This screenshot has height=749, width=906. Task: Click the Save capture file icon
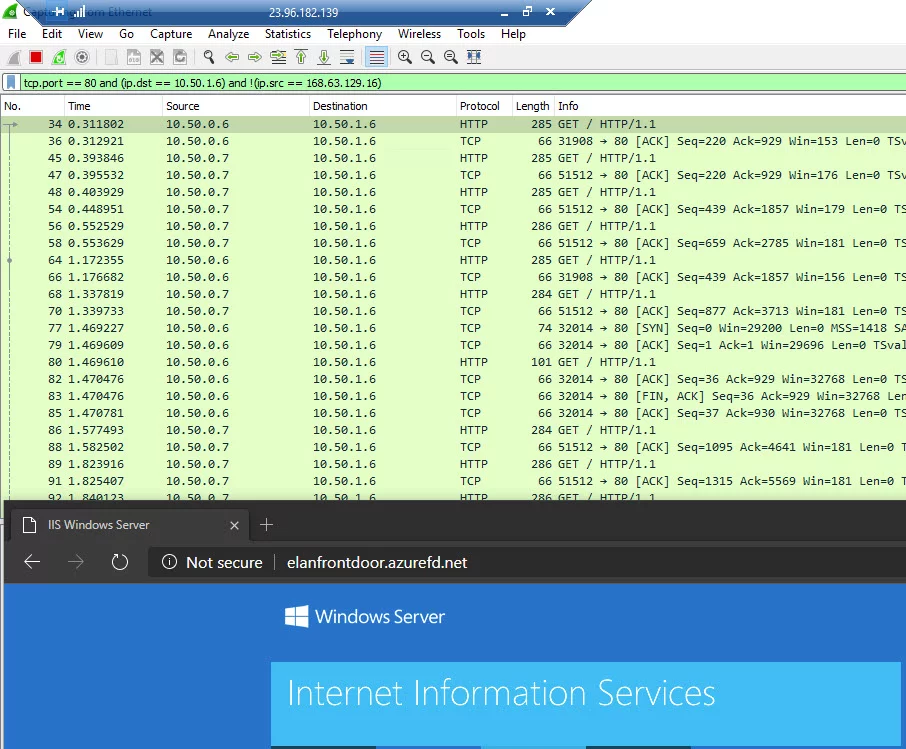tap(134, 57)
